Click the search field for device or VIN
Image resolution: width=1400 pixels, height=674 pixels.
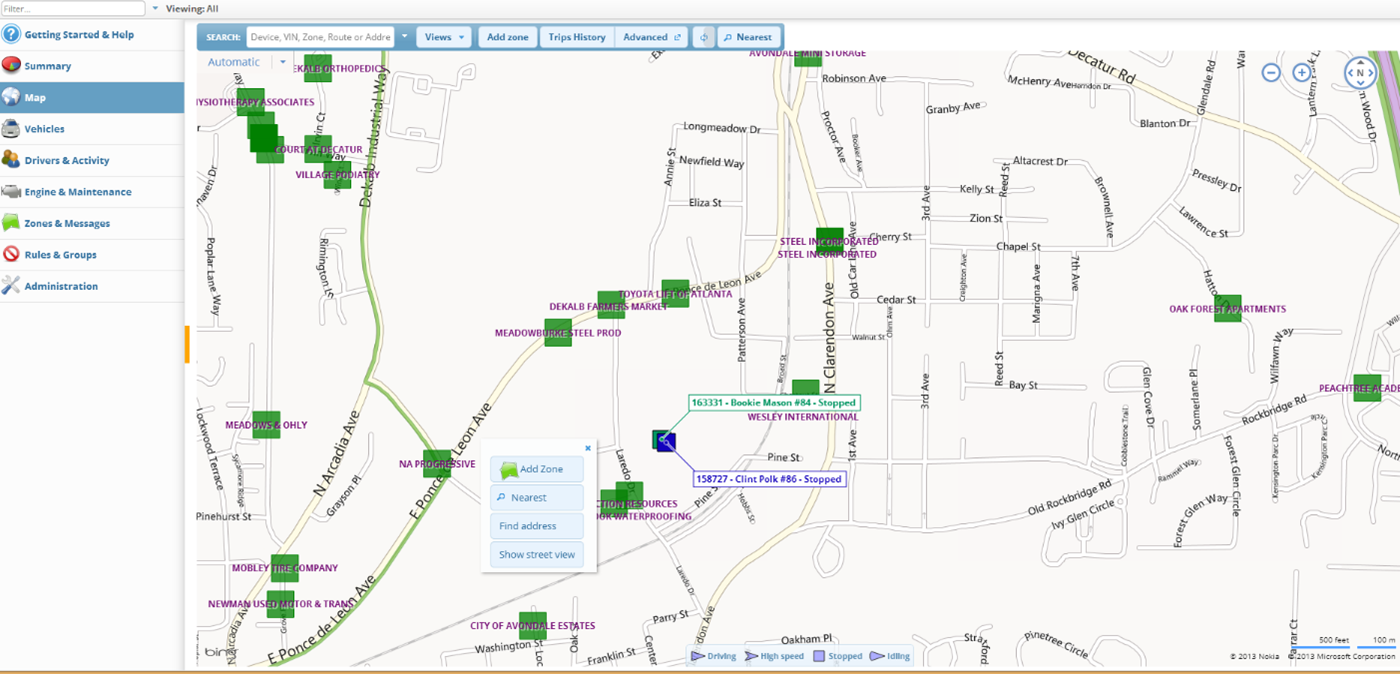click(320, 37)
